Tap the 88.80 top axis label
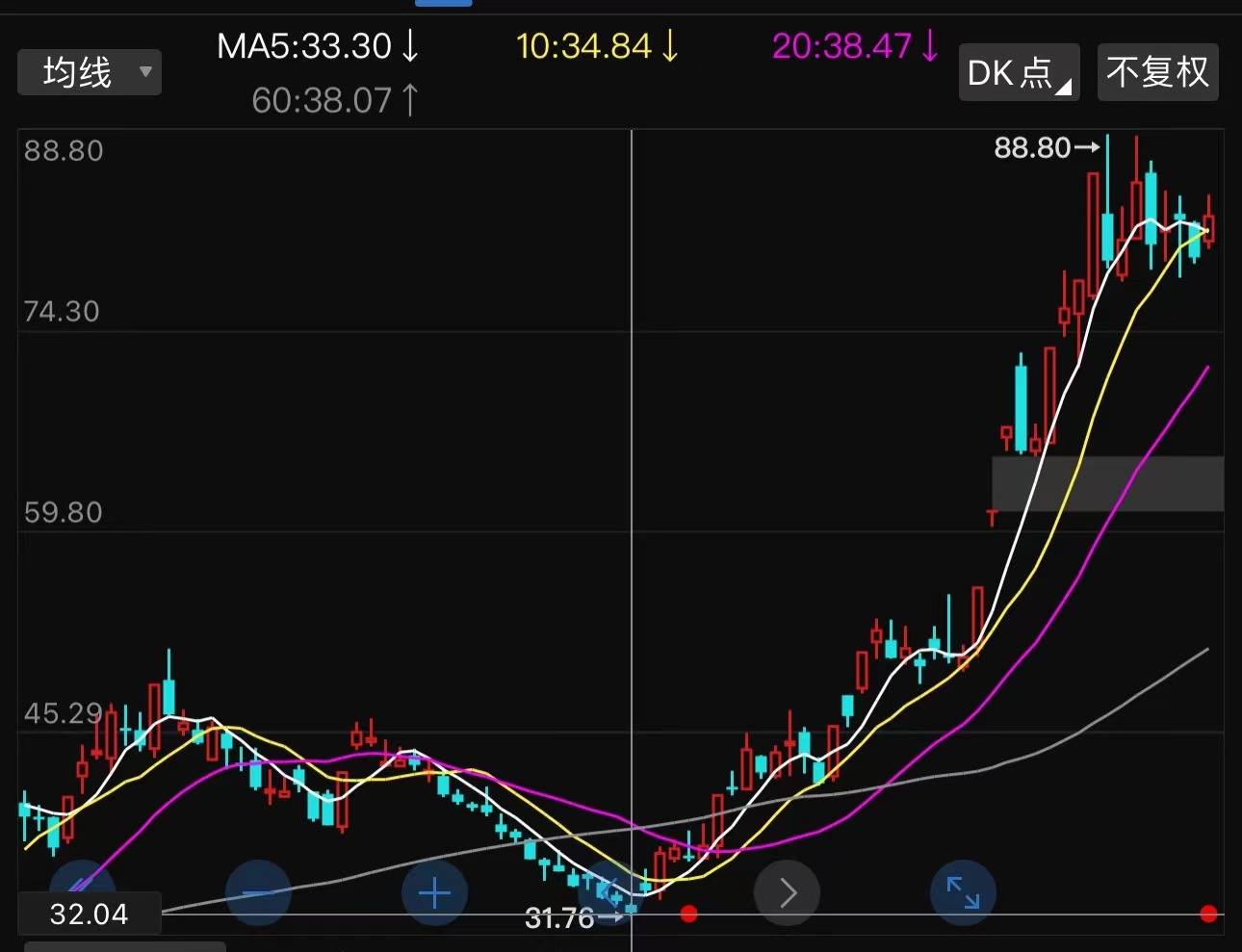This screenshot has width=1242, height=952. (64, 150)
